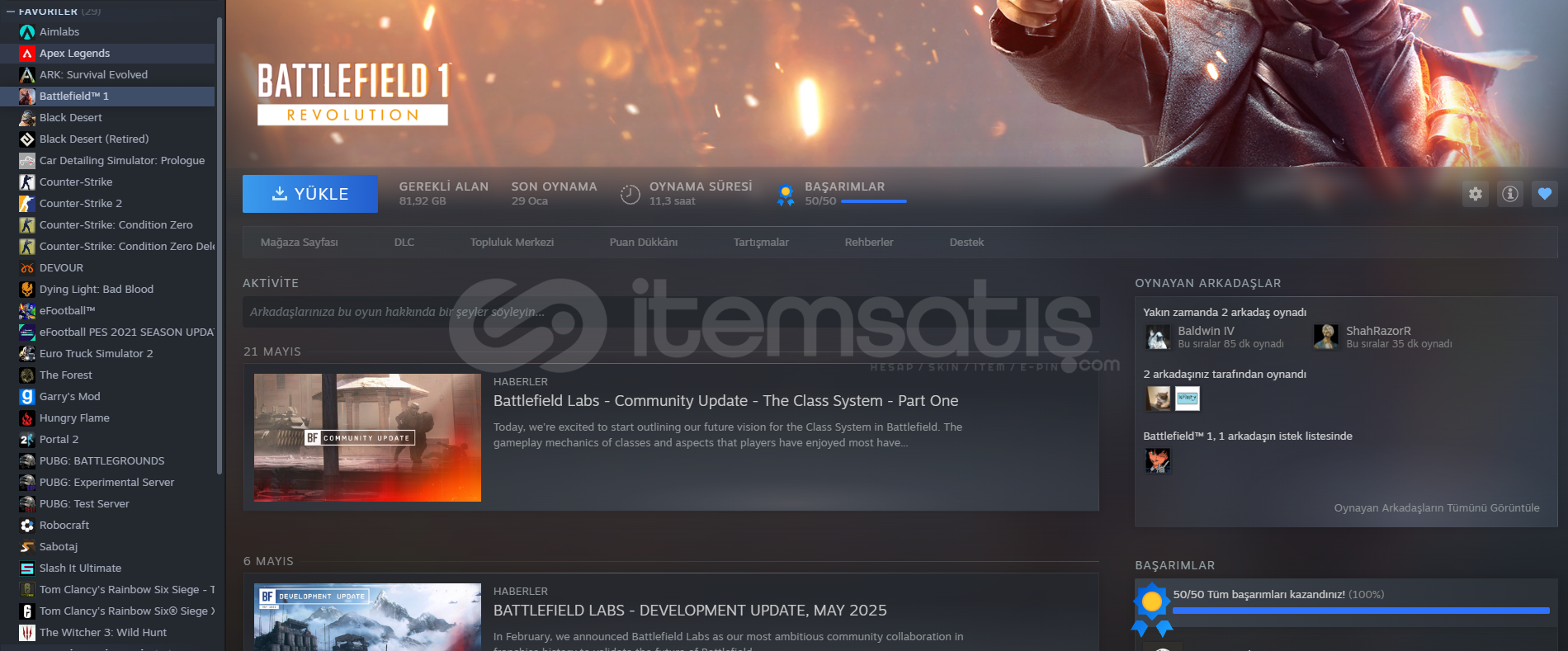Click the Dying Light: Bad Blood icon
This screenshot has width=1568, height=651.
[x=27, y=289]
